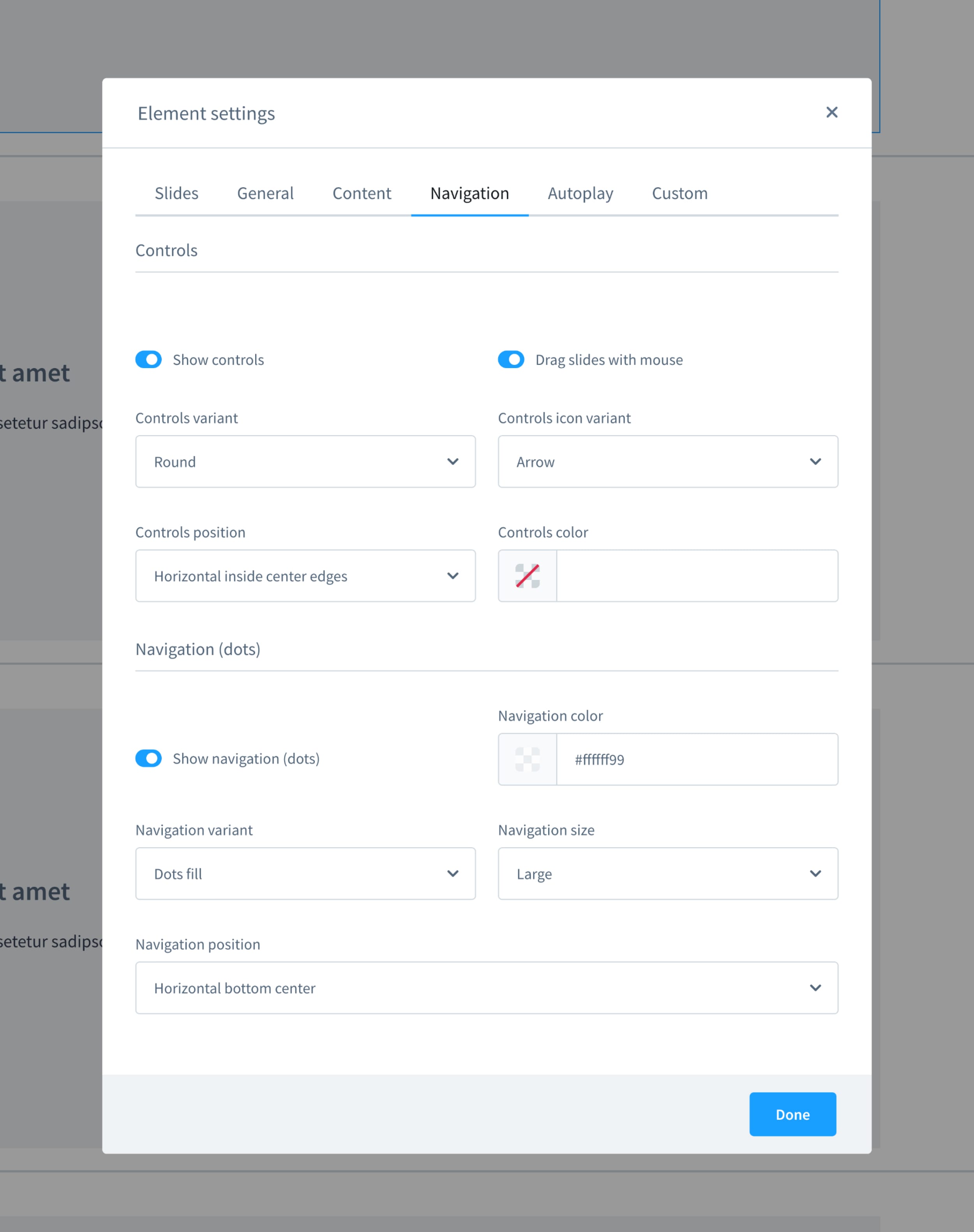Image resolution: width=974 pixels, height=1232 pixels.
Task: Turn off Show navigation (dots) switch
Action: click(148, 759)
